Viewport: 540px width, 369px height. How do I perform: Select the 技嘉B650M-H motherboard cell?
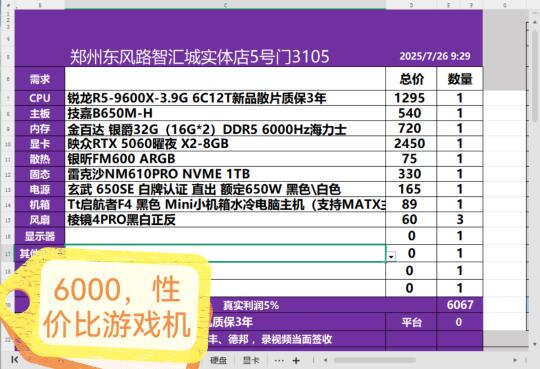click(x=225, y=113)
